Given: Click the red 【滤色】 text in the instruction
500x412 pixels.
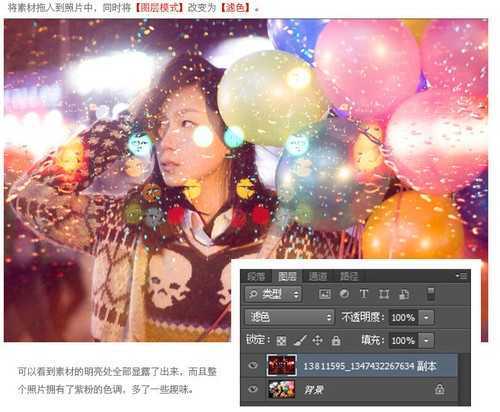Looking at the screenshot, I should pyautogui.click(x=235, y=7).
